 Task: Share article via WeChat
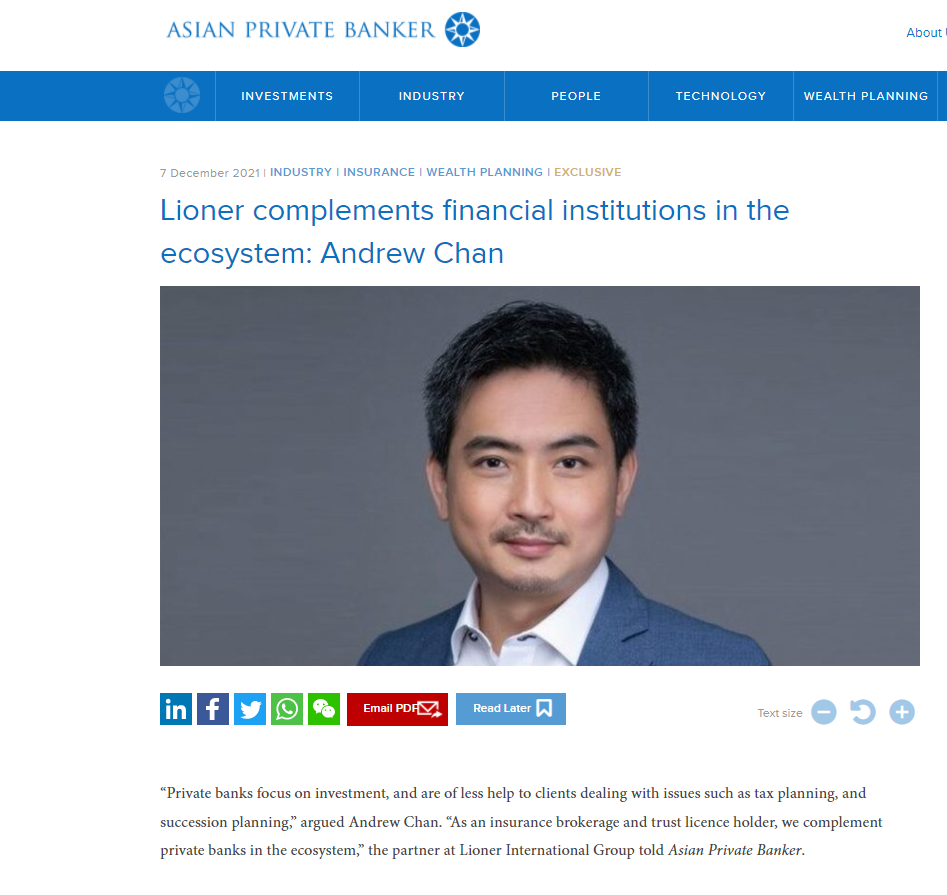(324, 709)
